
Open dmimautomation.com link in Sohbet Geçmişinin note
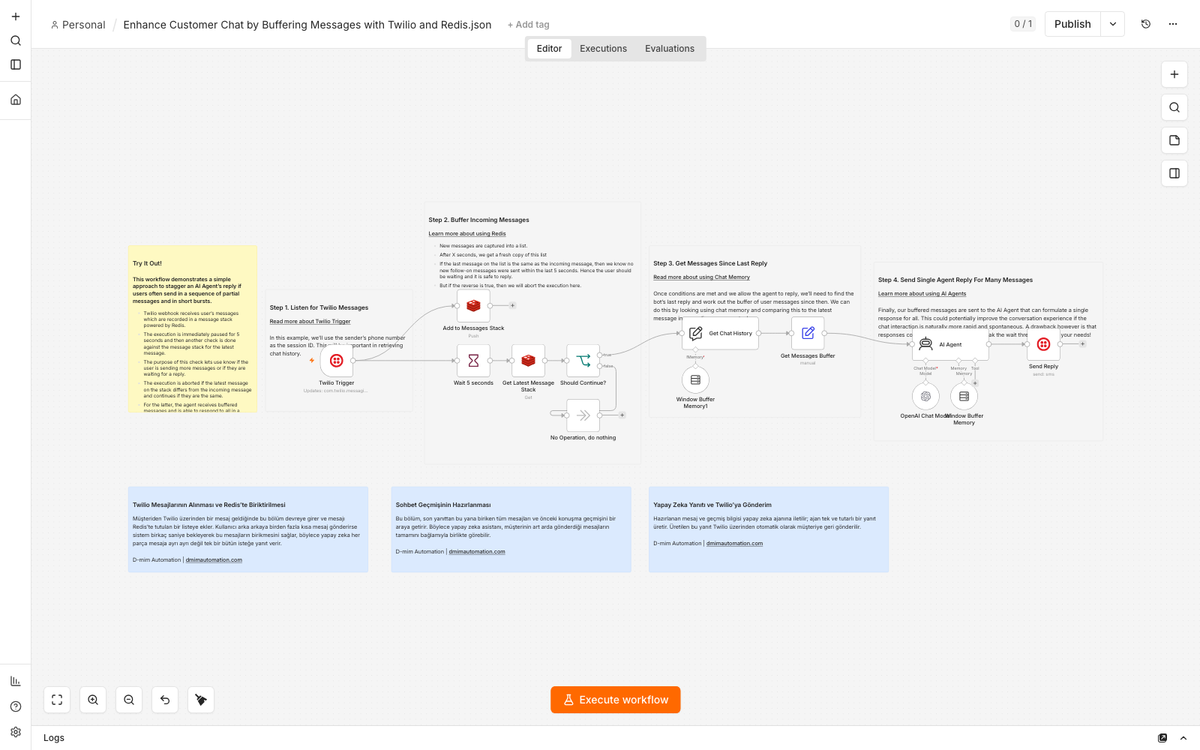pos(479,551)
